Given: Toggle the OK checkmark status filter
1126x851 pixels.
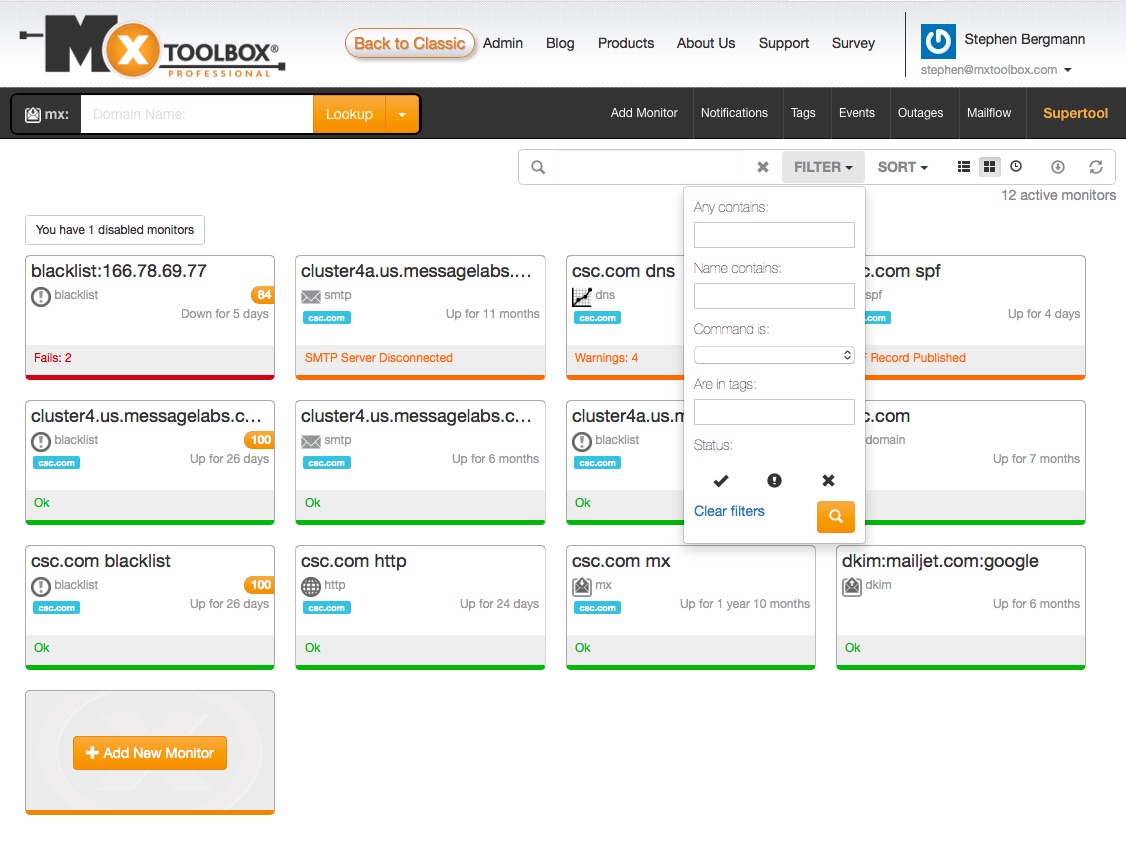Looking at the screenshot, I should coord(720,480).
